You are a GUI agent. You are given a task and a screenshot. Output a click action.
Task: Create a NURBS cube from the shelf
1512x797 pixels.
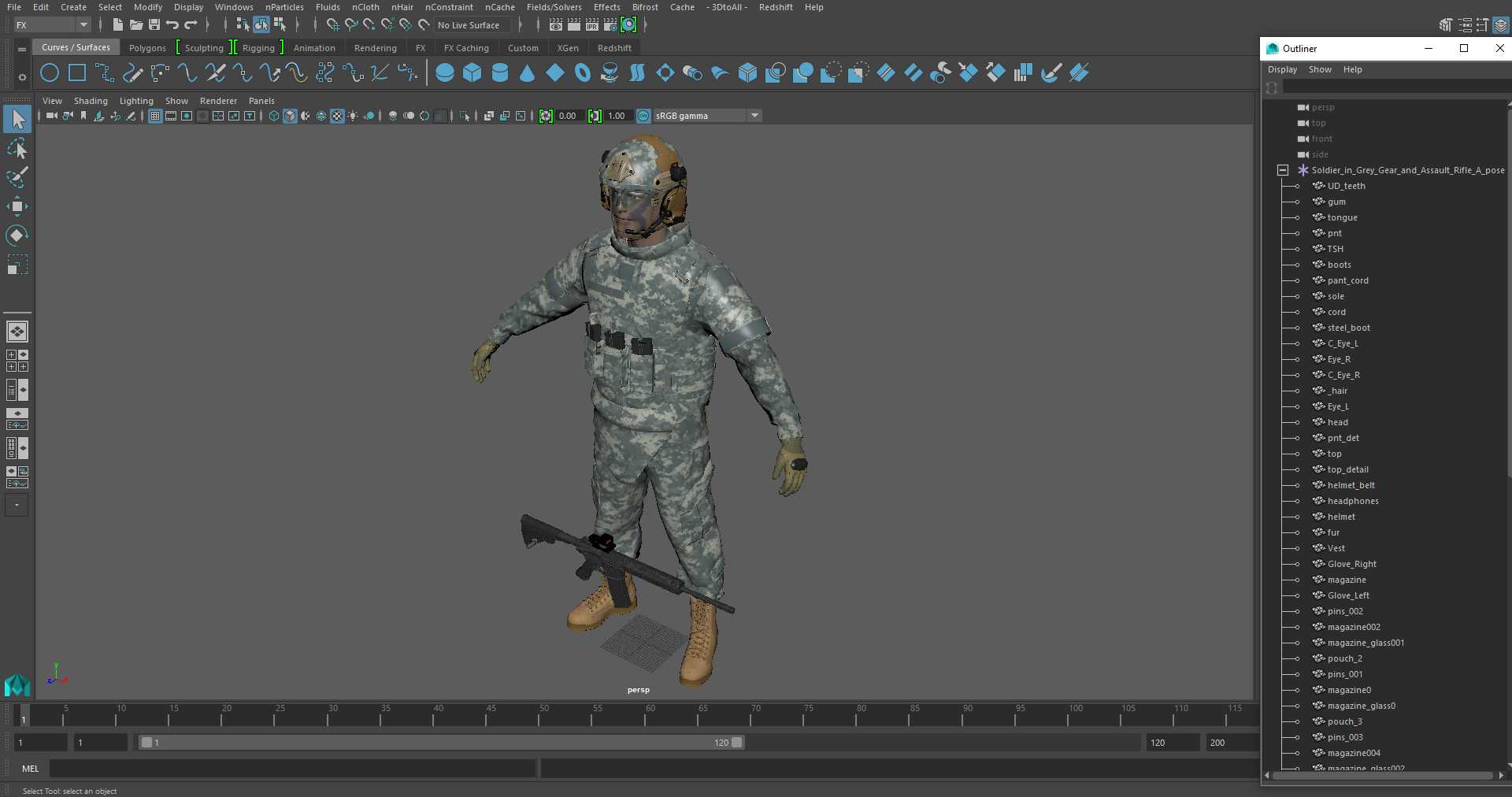pos(472,73)
